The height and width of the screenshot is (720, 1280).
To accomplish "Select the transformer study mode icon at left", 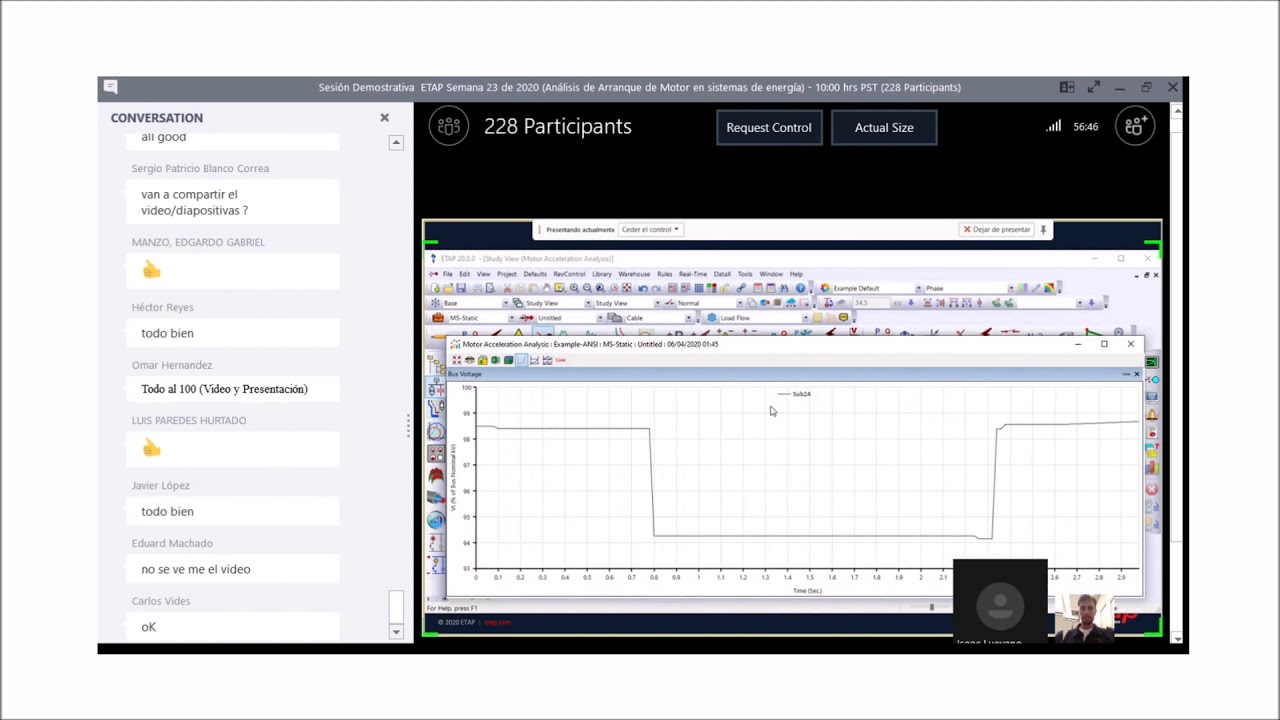I will point(436,389).
